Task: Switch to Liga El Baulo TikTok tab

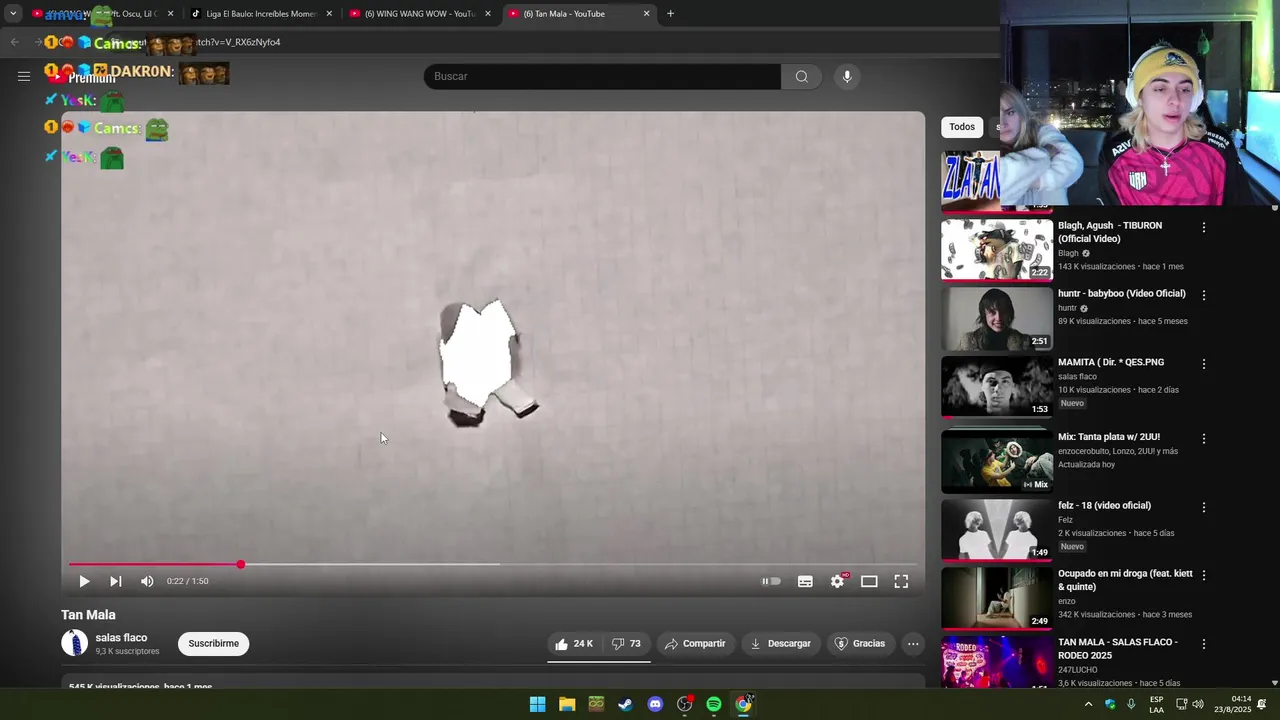Action: click(262, 14)
